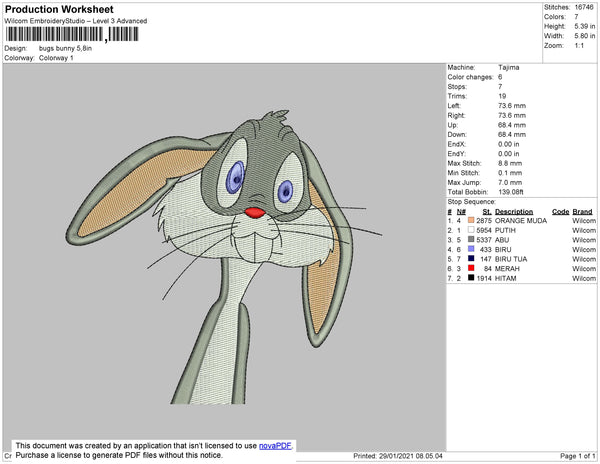Select stitches count '16746'
Viewport: 600px width, 464px height.
(584, 7)
